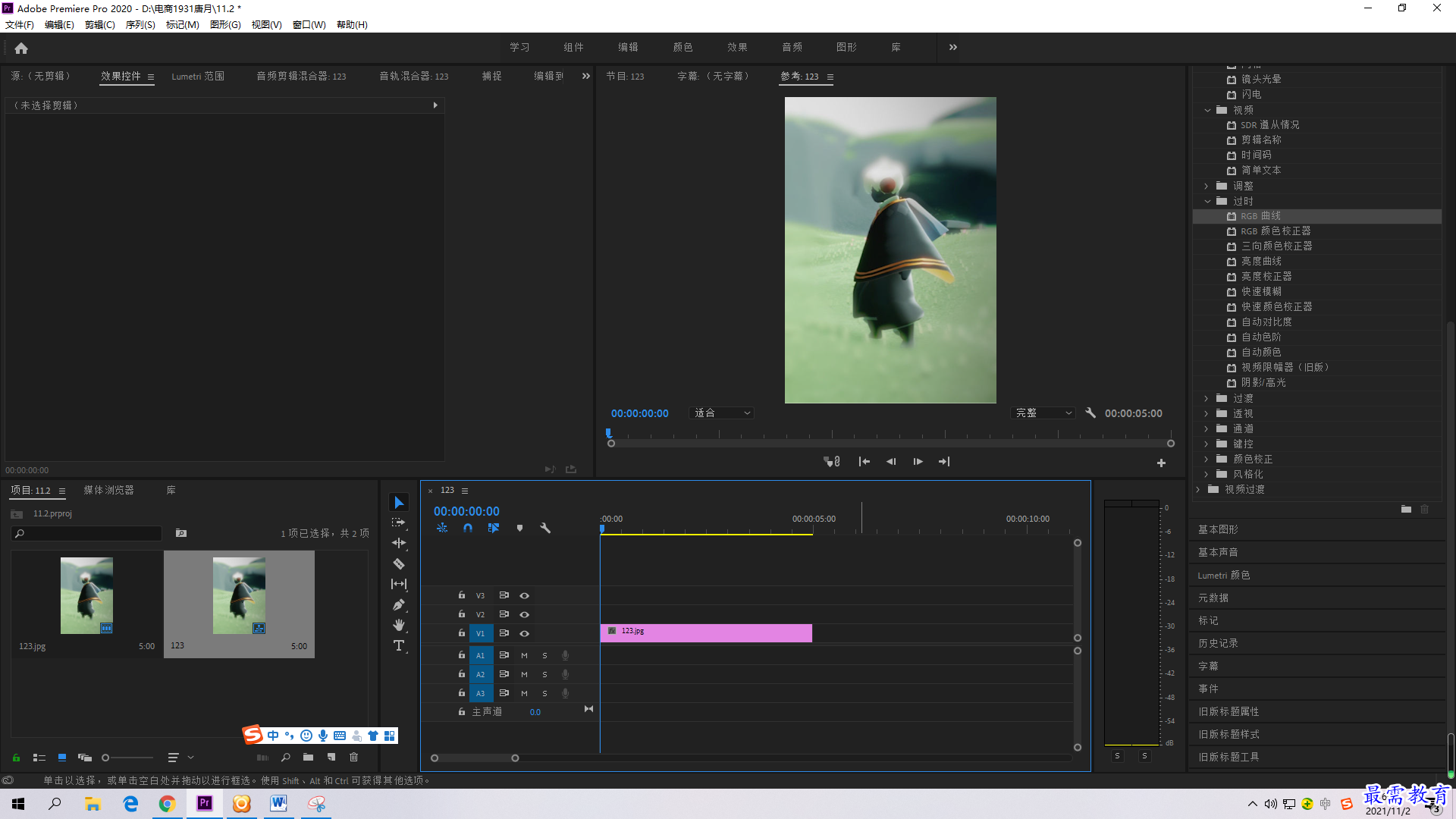Add marker in timeline header

pyautogui.click(x=519, y=528)
